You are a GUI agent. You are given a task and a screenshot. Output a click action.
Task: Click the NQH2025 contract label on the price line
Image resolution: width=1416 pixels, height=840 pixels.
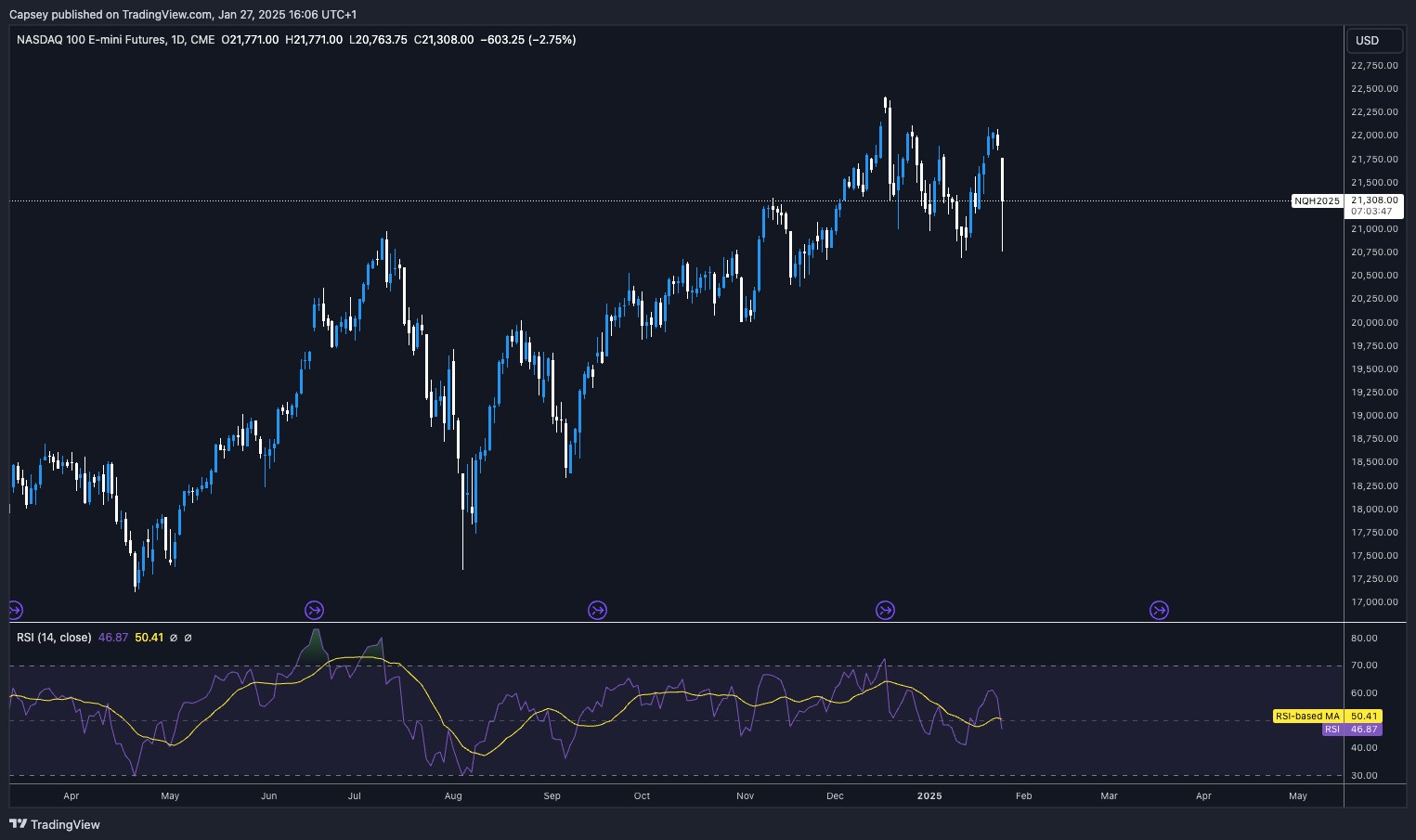pos(1316,200)
